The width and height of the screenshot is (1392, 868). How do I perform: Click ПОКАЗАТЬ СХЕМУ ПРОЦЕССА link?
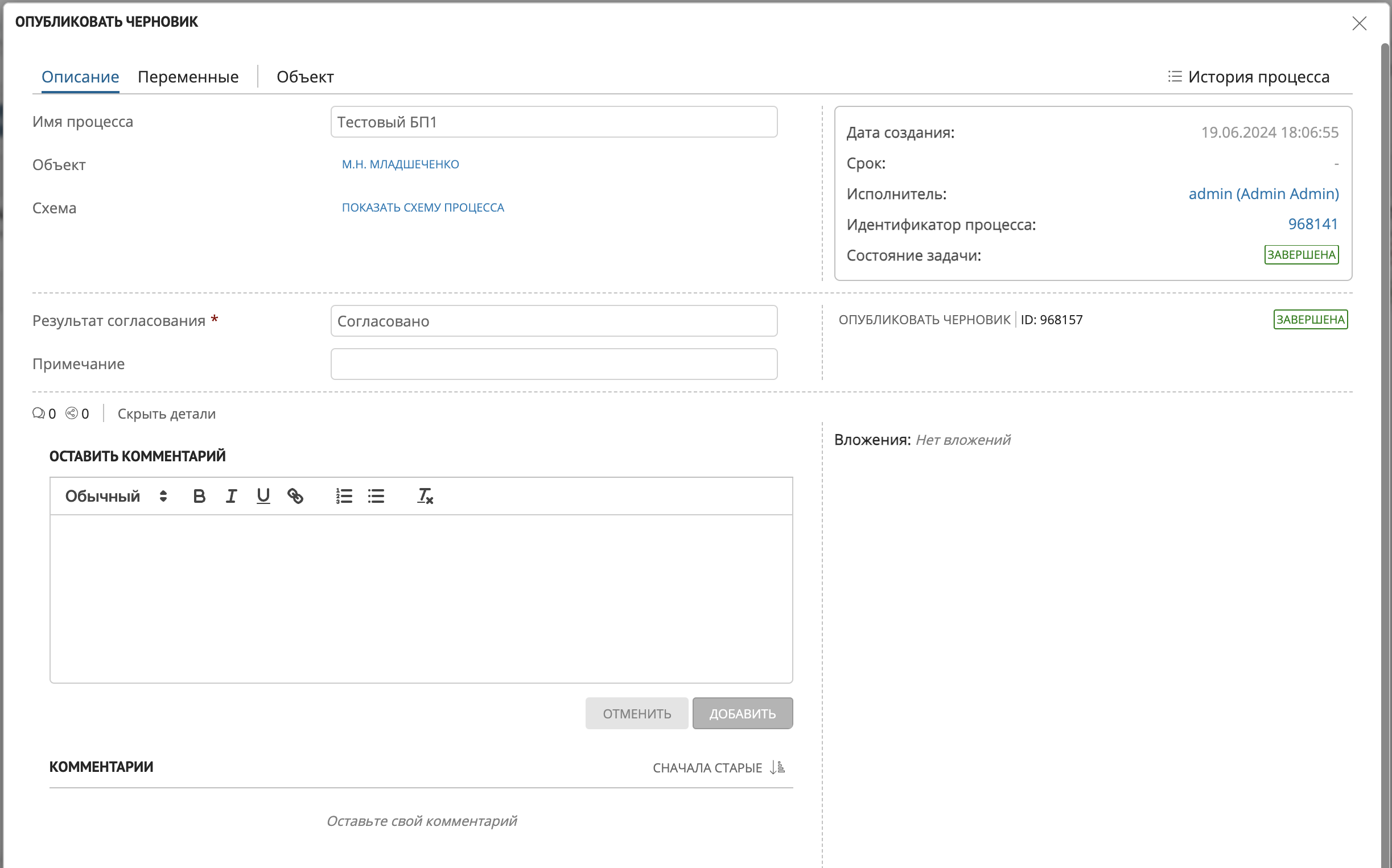click(x=423, y=207)
